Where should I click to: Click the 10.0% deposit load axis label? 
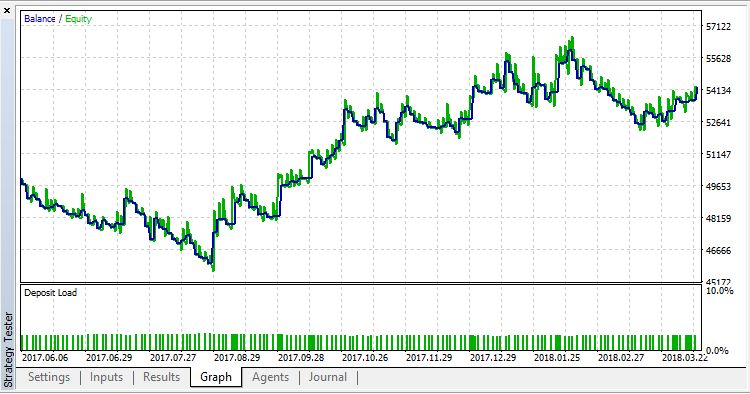click(719, 291)
